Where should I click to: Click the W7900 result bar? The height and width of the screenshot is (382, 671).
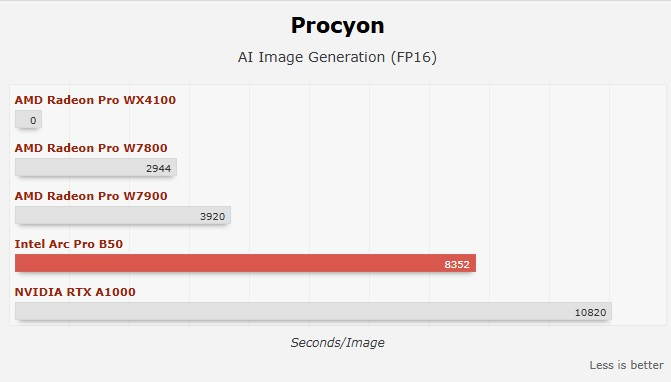coord(123,216)
